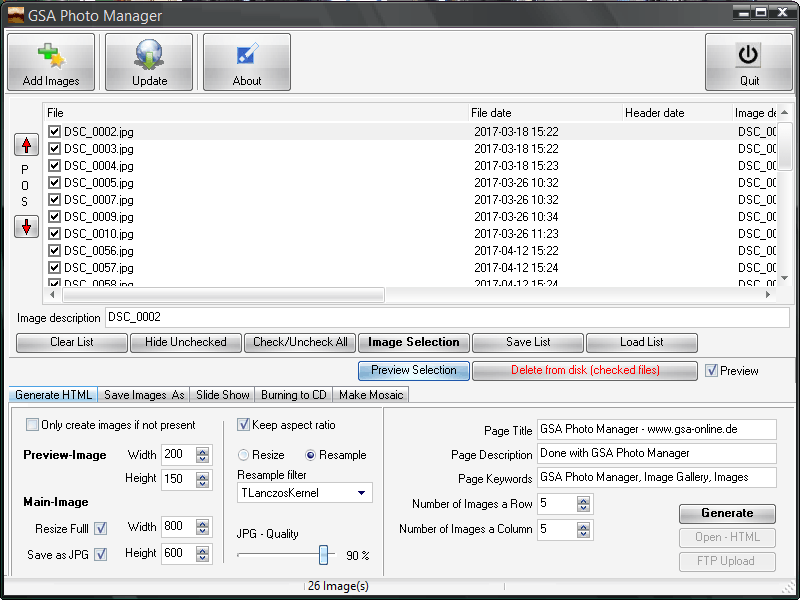
Task: Toggle the Keep aspect ratio checkbox
Action: click(243, 425)
